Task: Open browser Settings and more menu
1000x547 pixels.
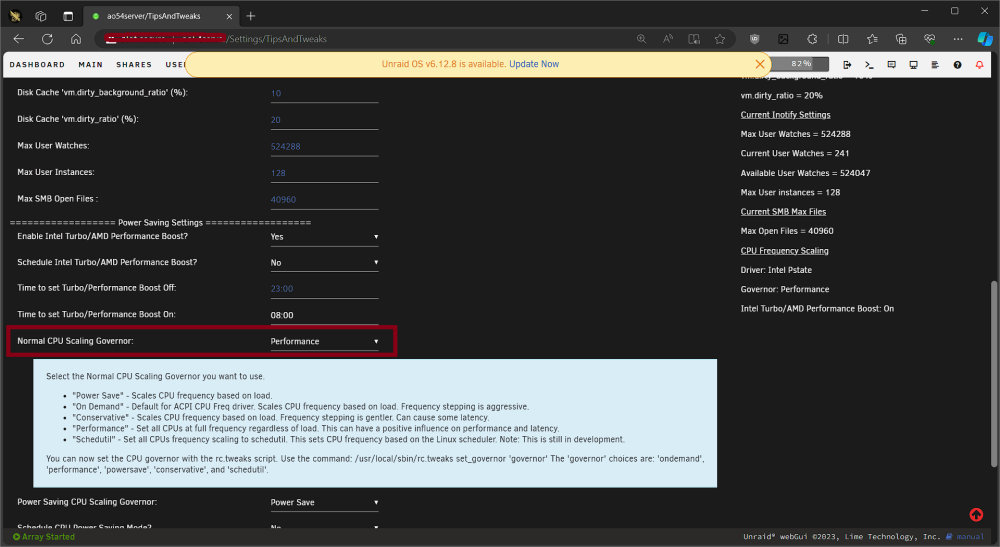Action: click(x=958, y=39)
